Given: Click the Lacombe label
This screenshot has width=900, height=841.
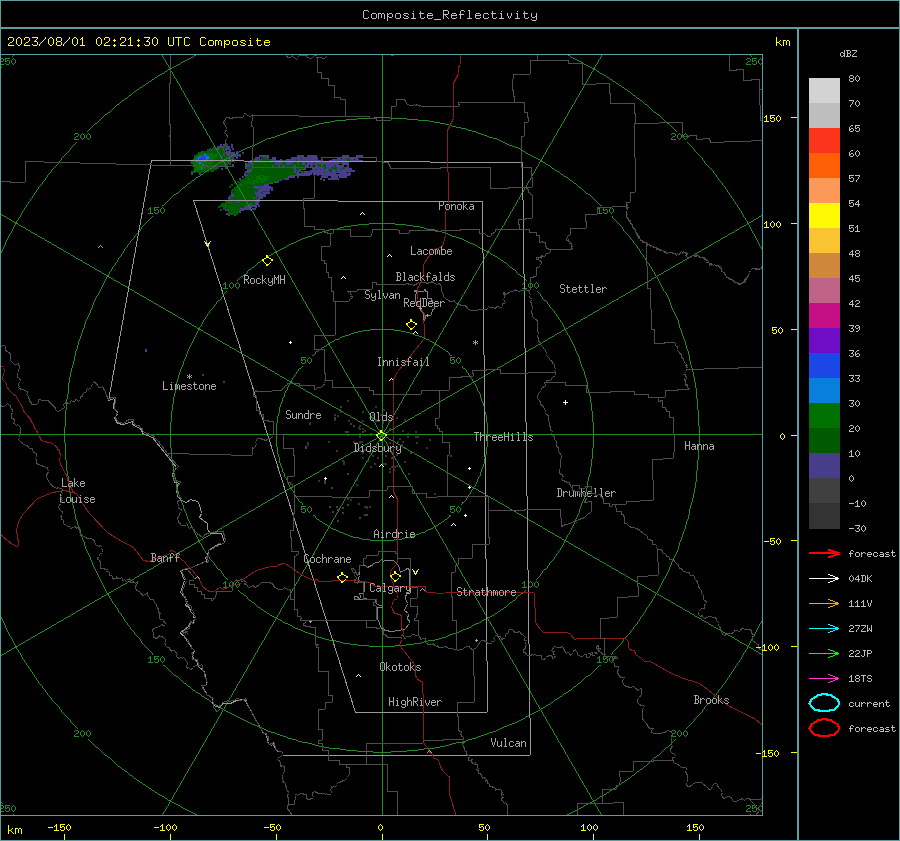Looking at the screenshot, I should pyautogui.click(x=431, y=251).
